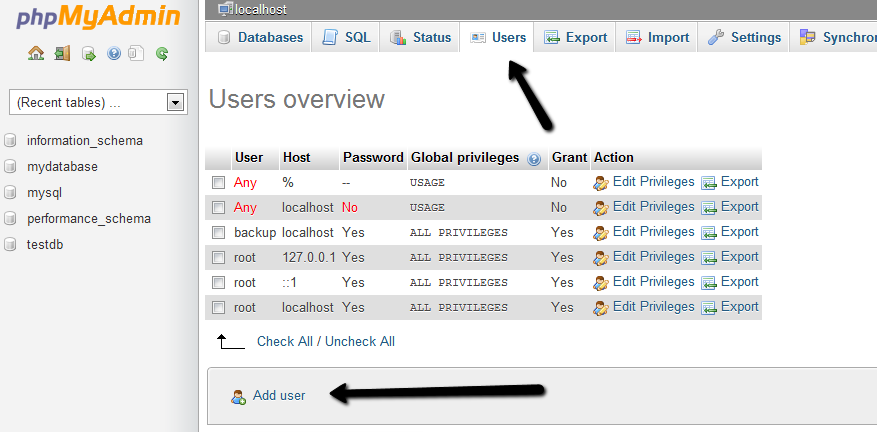Select checkbox for root 127.0.0.1 row
The width and height of the screenshot is (877, 432).
218,258
